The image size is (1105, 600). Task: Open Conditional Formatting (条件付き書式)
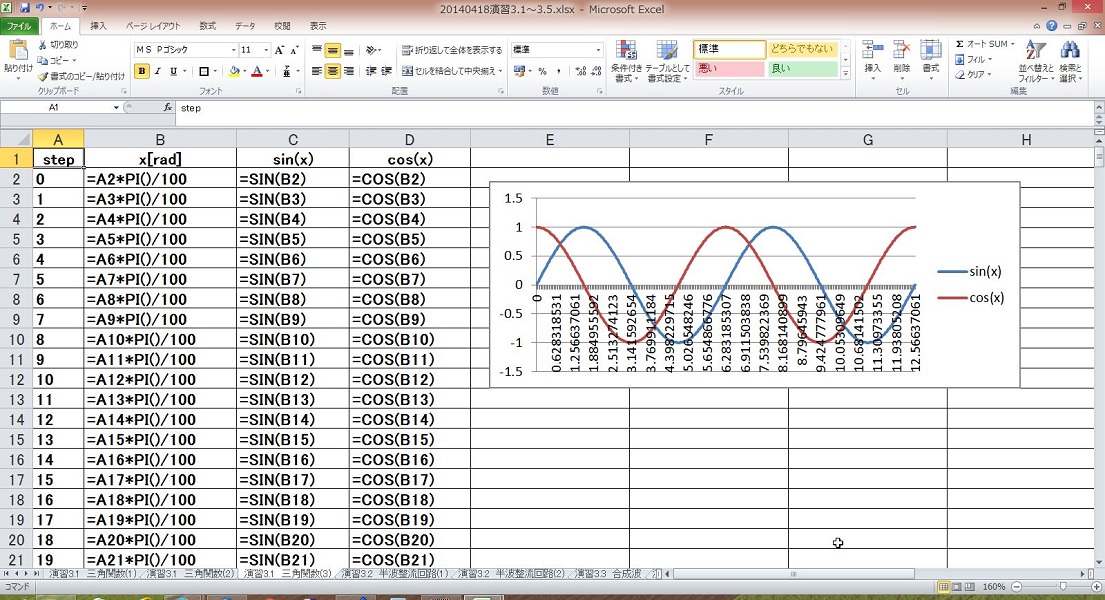626,58
